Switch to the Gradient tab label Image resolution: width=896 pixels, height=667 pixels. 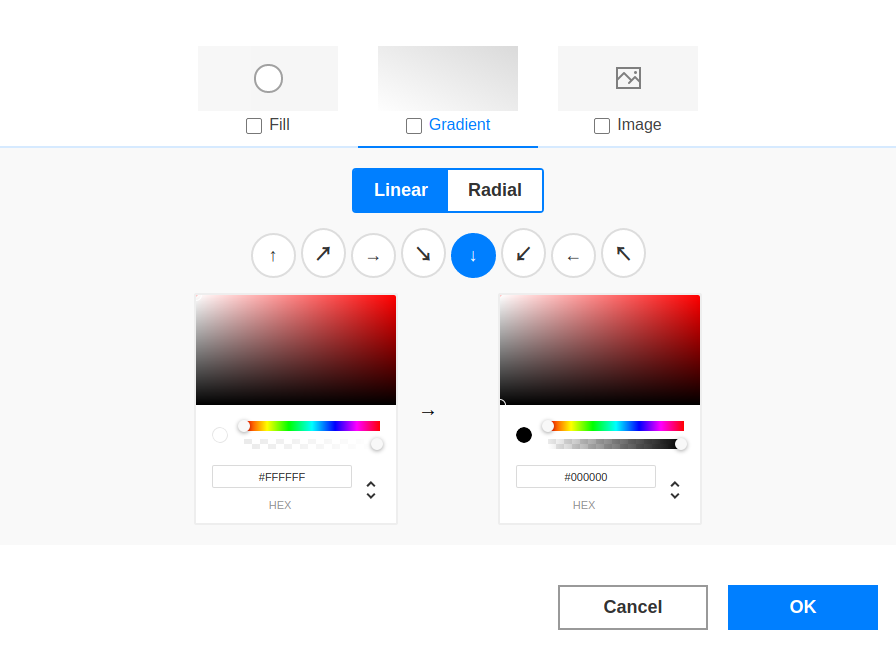(x=459, y=125)
